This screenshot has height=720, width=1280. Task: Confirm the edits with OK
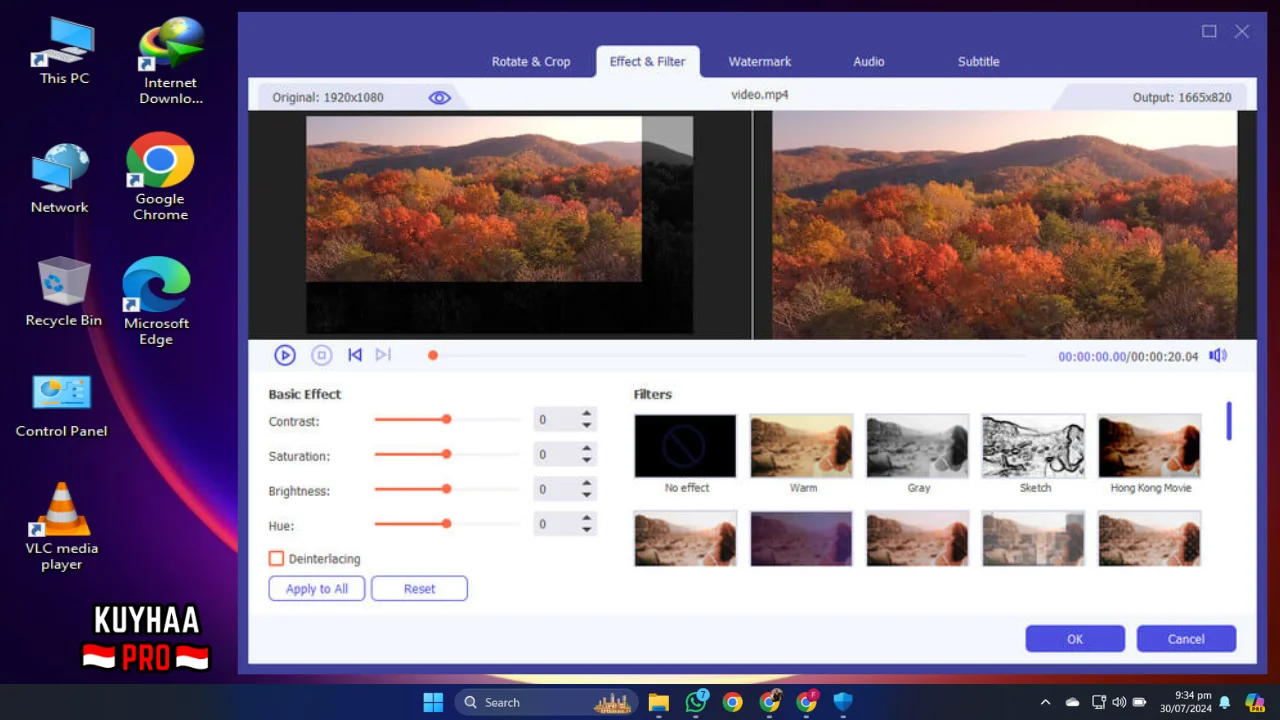coord(1075,639)
